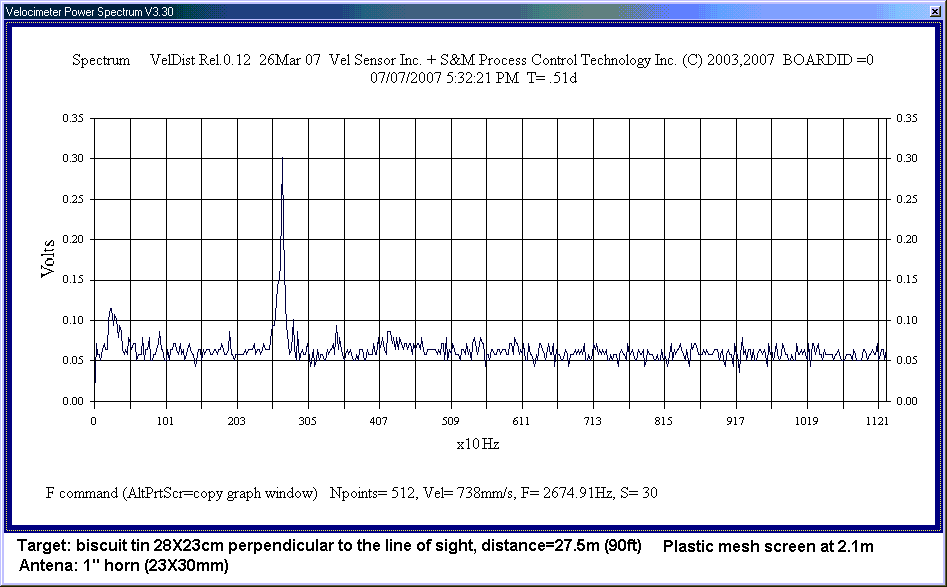Screen dimensions: 947x587
Task: Click the BOARDID =0 text
Action: [x=828, y=60]
